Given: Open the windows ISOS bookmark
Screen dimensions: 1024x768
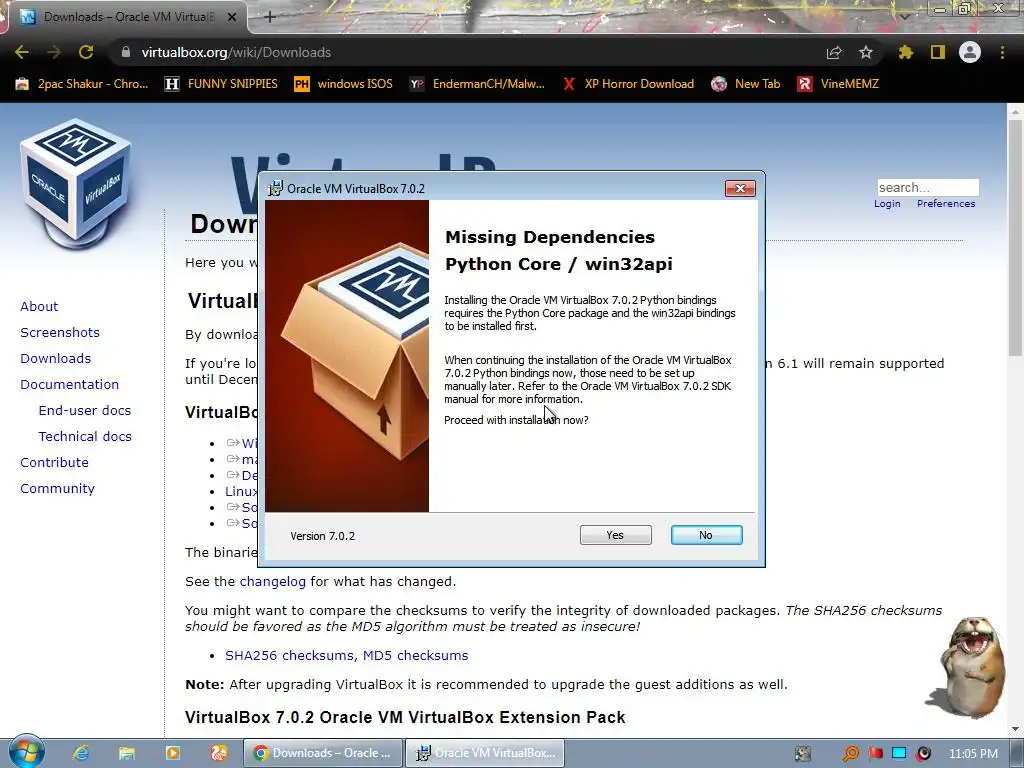Looking at the screenshot, I should (x=344, y=84).
